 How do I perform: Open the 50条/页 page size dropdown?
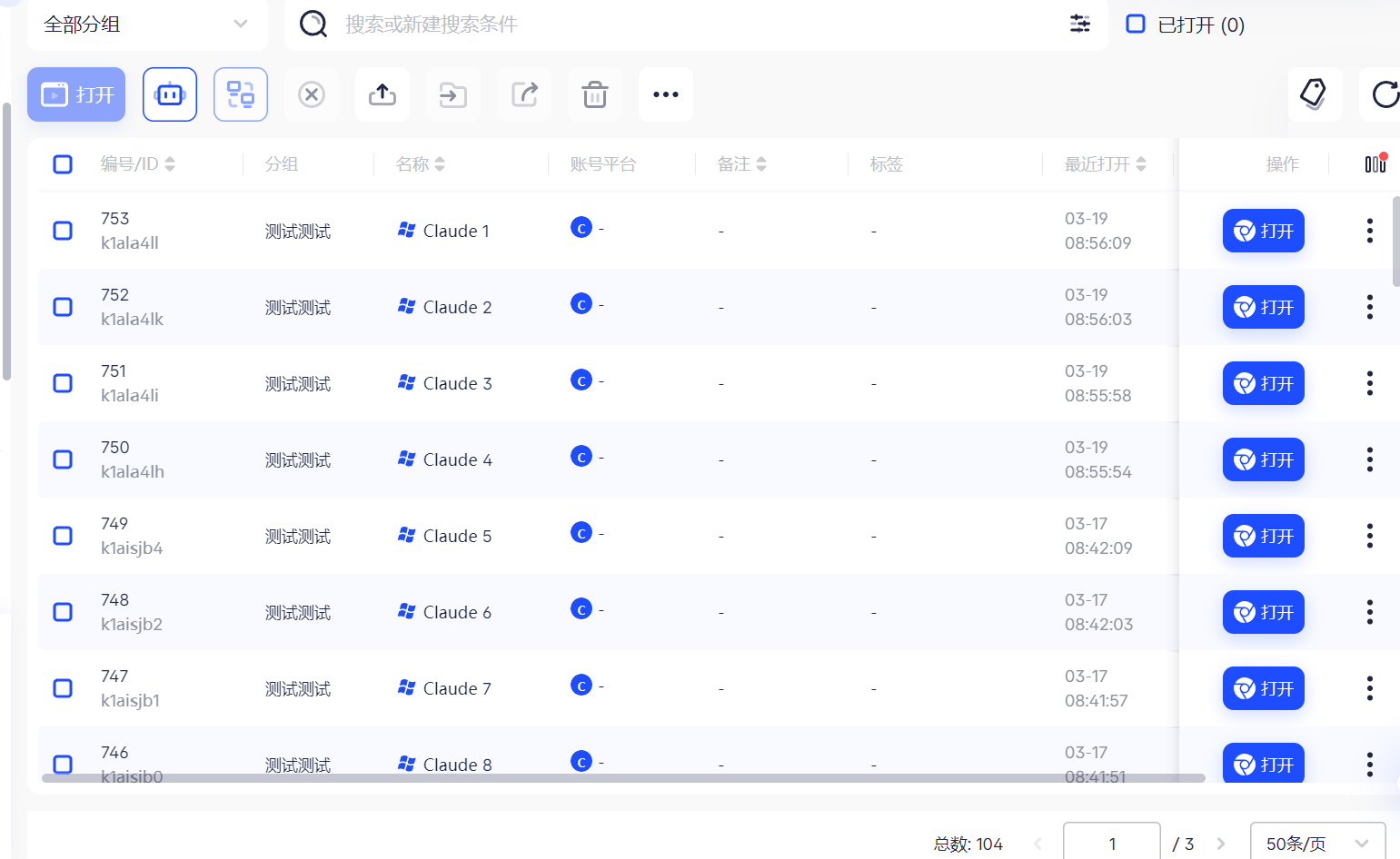pyautogui.click(x=1317, y=843)
